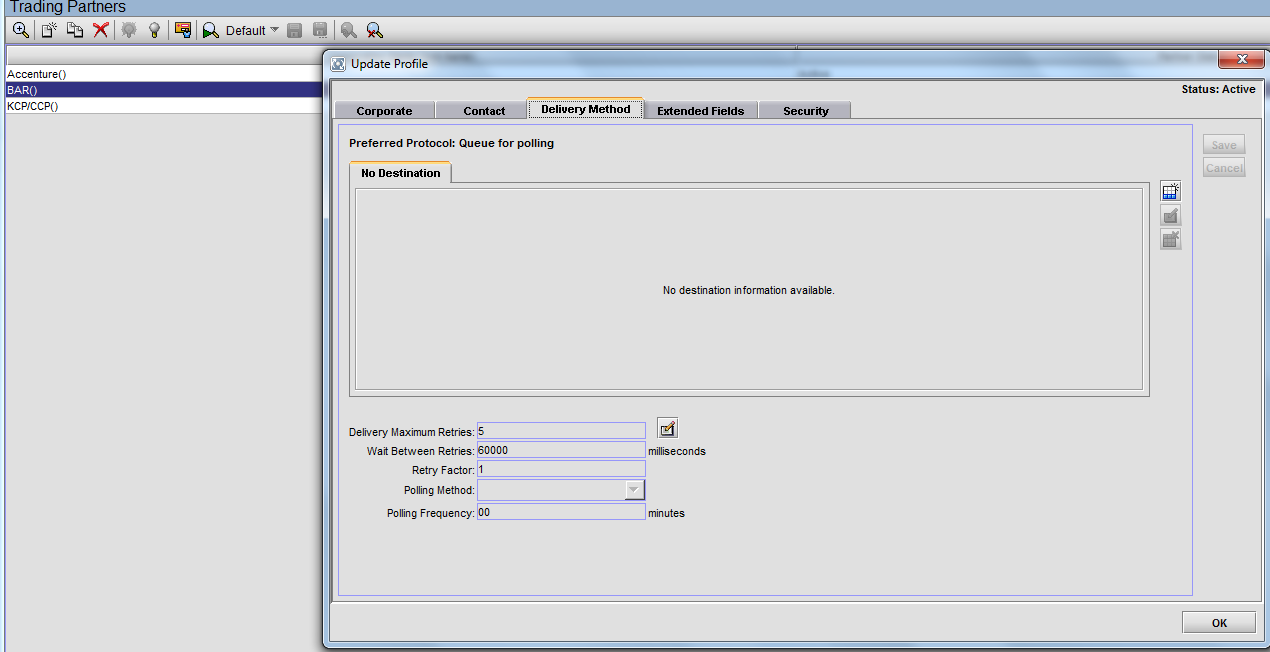Run the partner search with green arrow icon
1270x652 pixels.
(210, 30)
